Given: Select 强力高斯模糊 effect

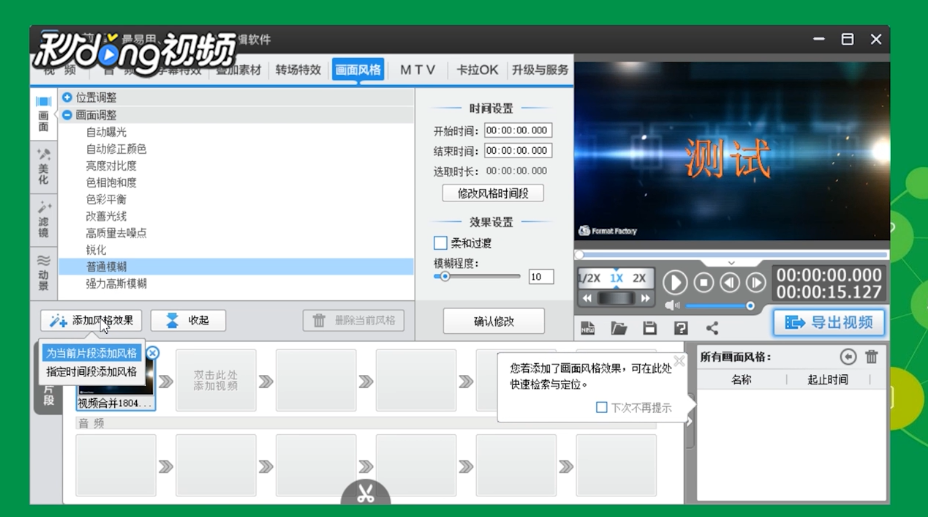Looking at the screenshot, I should click(116, 283).
